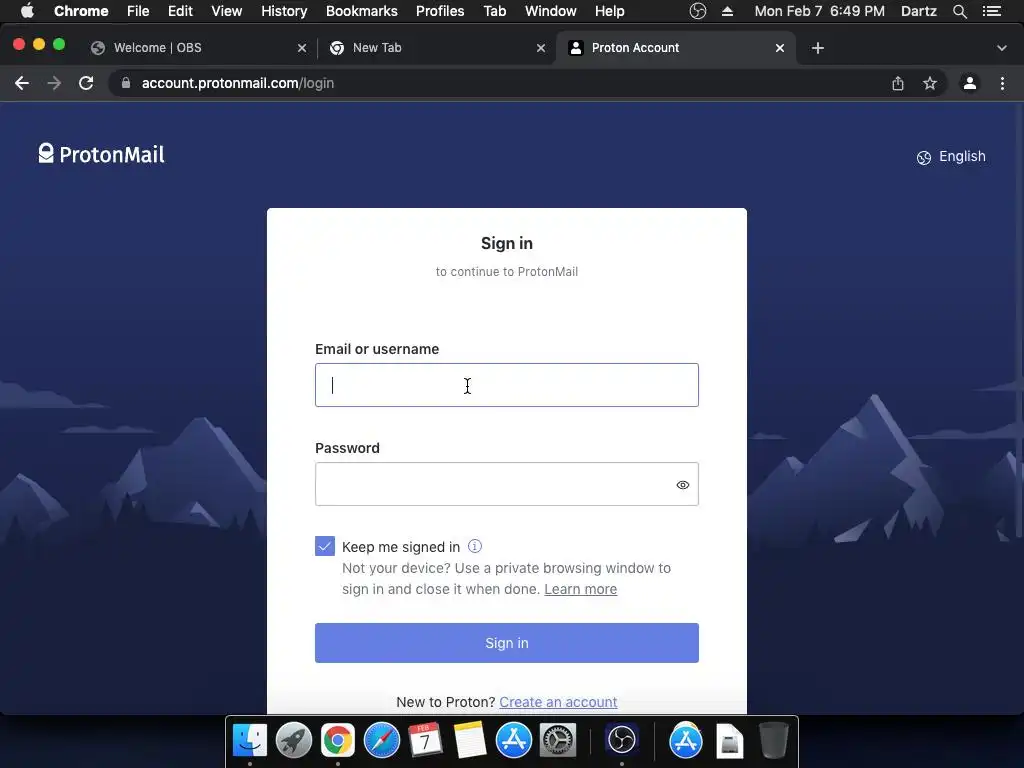Screen dimensions: 1024x768
Task: Click OBS status icon in menu bar
Action: pyautogui.click(x=697, y=11)
